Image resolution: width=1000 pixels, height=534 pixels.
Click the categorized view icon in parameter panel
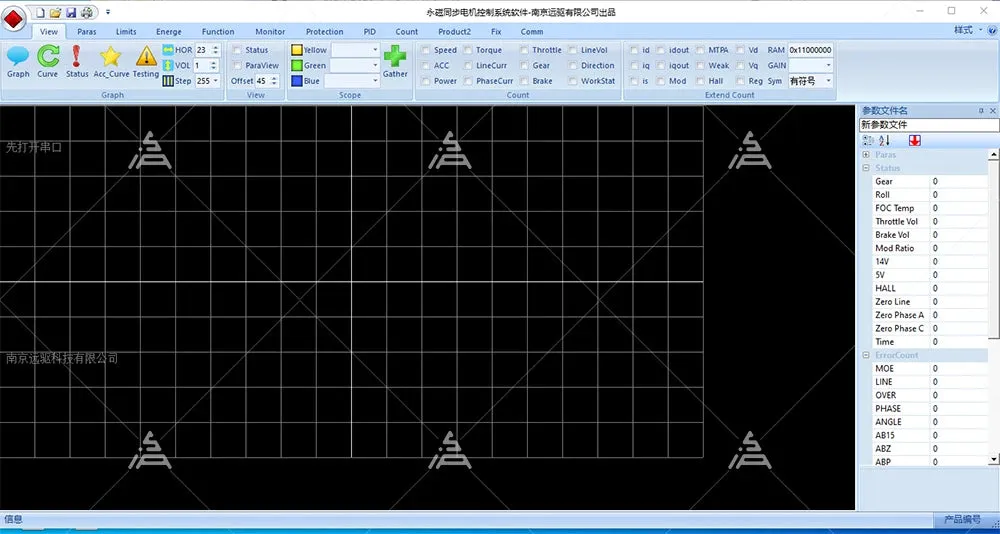(868, 140)
